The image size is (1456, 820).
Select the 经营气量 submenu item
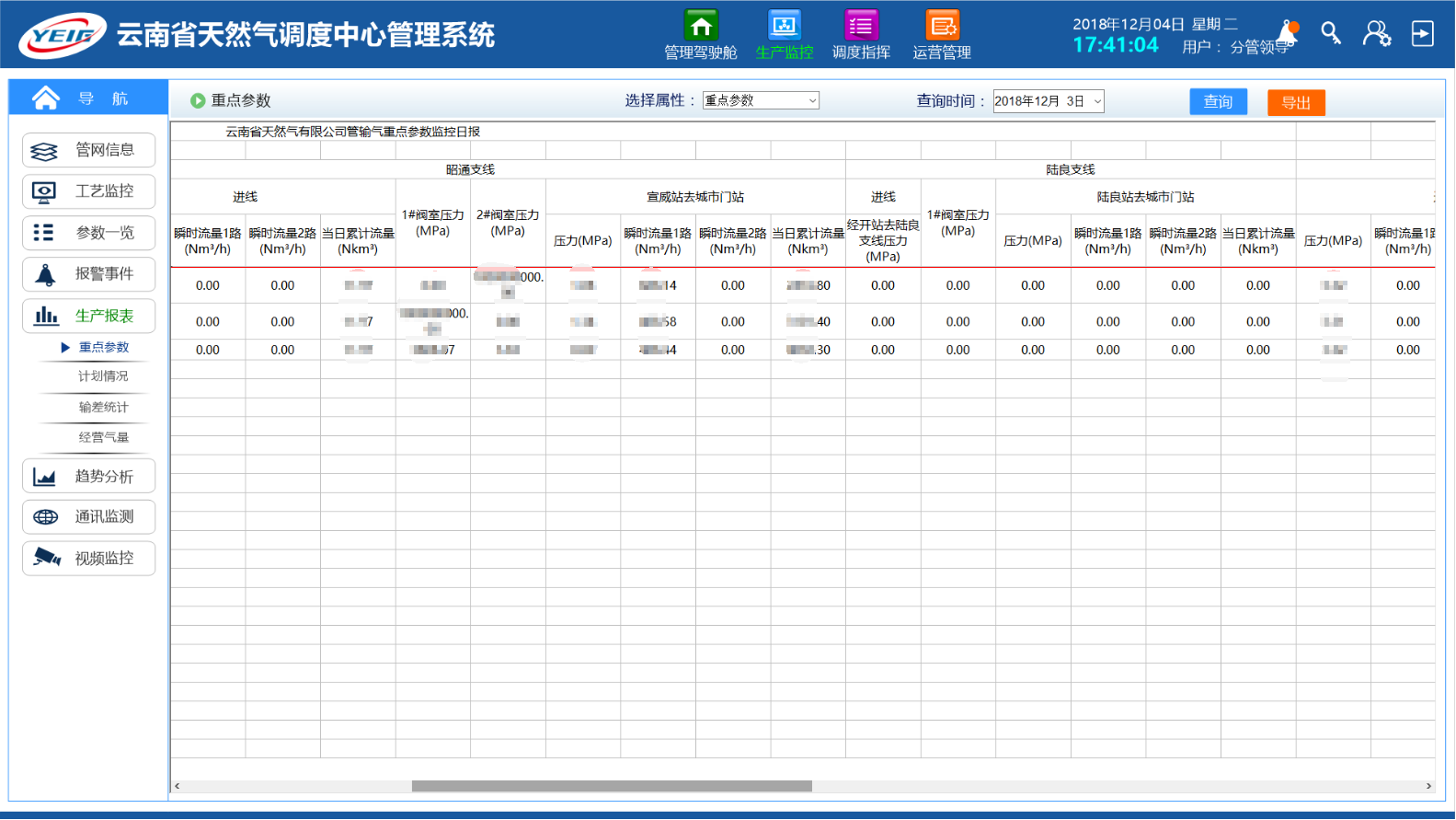pyautogui.click(x=103, y=437)
